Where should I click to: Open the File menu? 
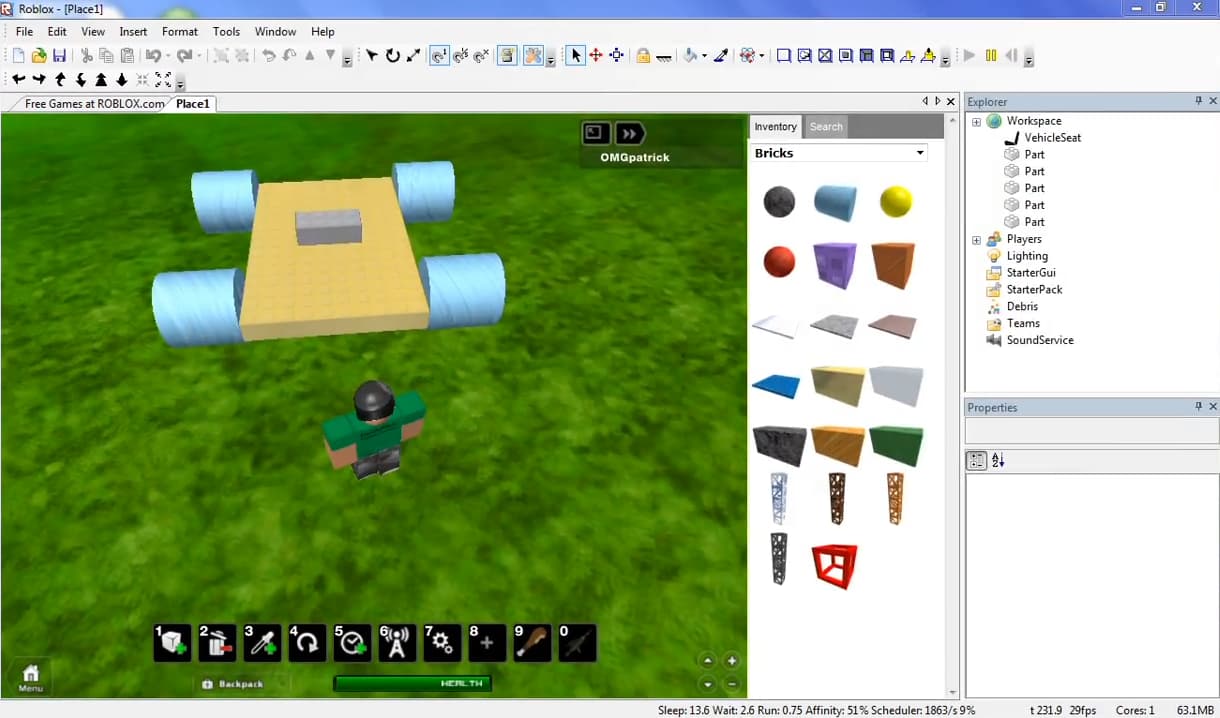point(24,32)
